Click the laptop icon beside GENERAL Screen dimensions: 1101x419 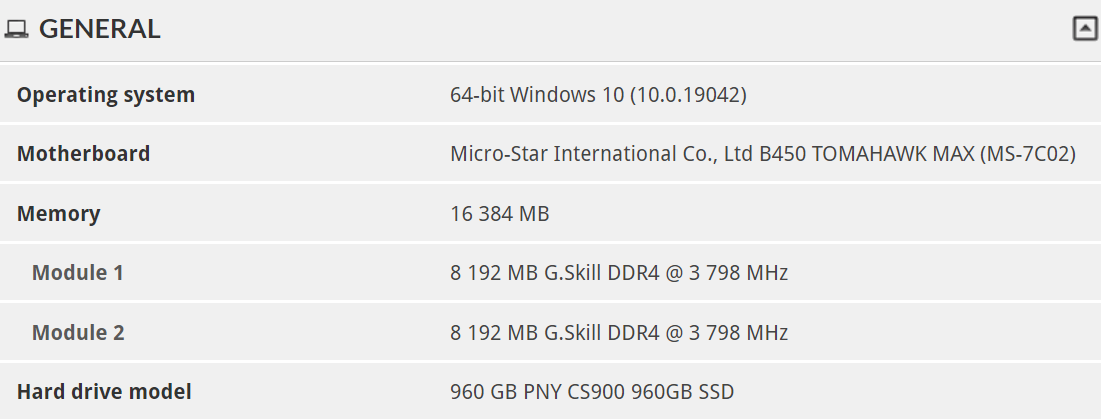click(x=16, y=29)
